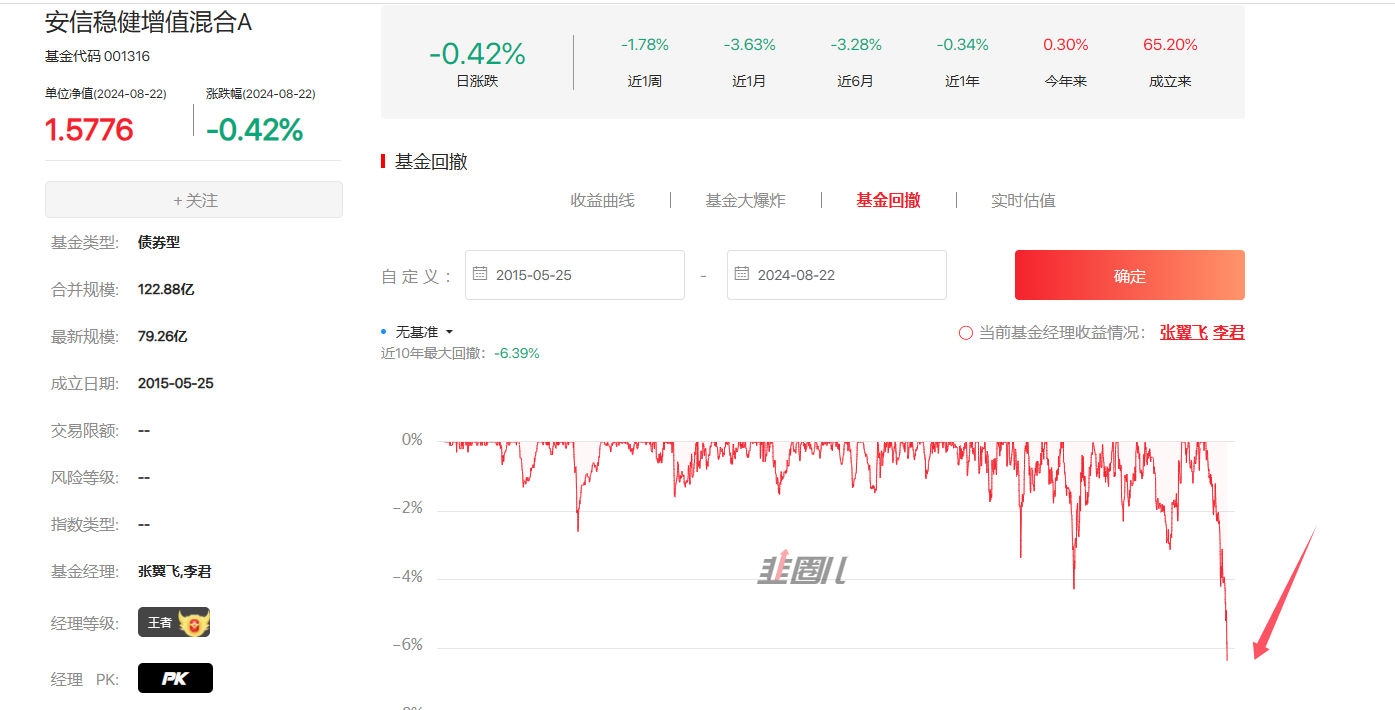Screen dimensions: 1395x710
Task: Click the merged scale value 122.88亿
Action: click(166, 289)
